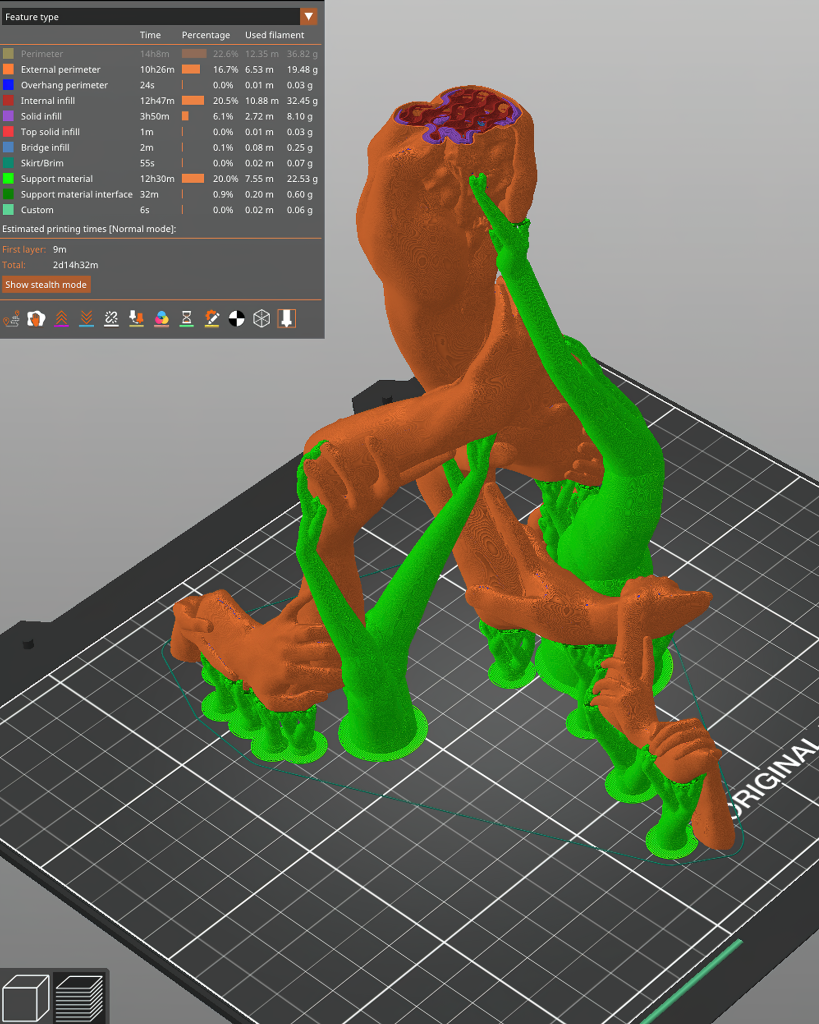
Task: Switch to sliced layers Preview icon
Action: point(79,998)
